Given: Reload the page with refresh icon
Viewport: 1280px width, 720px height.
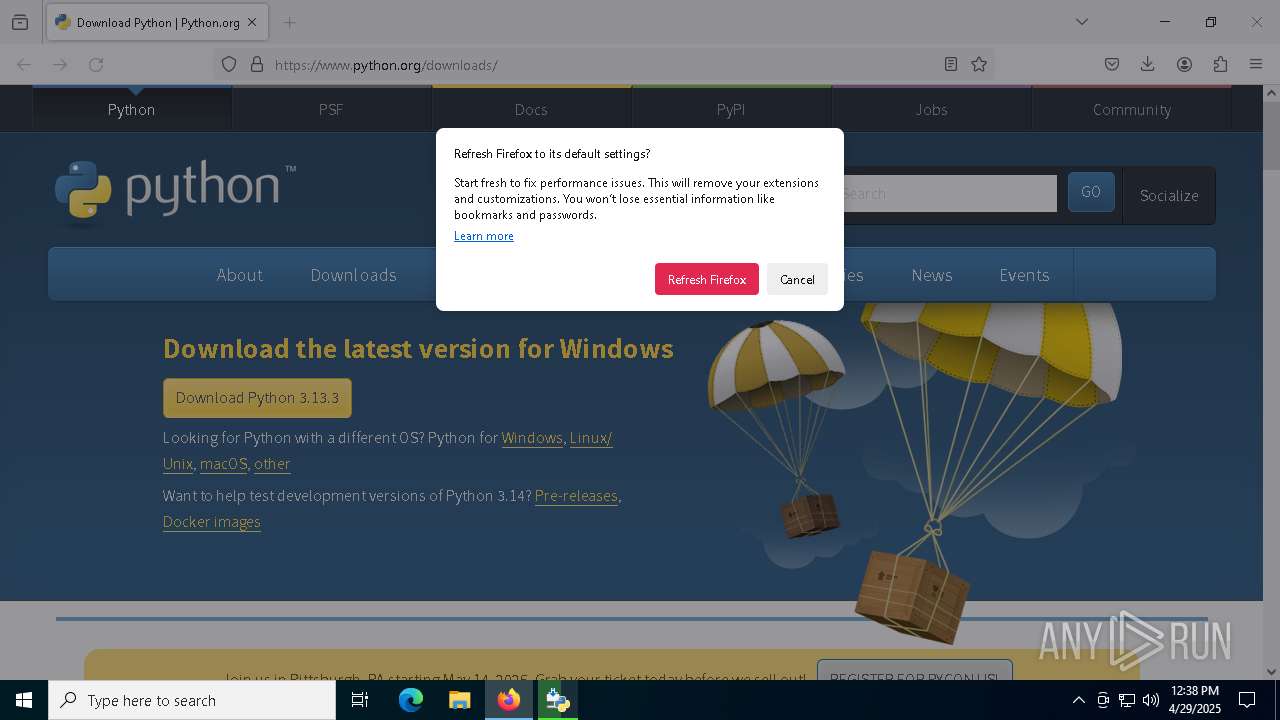Looking at the screenshot, I should coord(96,64).
